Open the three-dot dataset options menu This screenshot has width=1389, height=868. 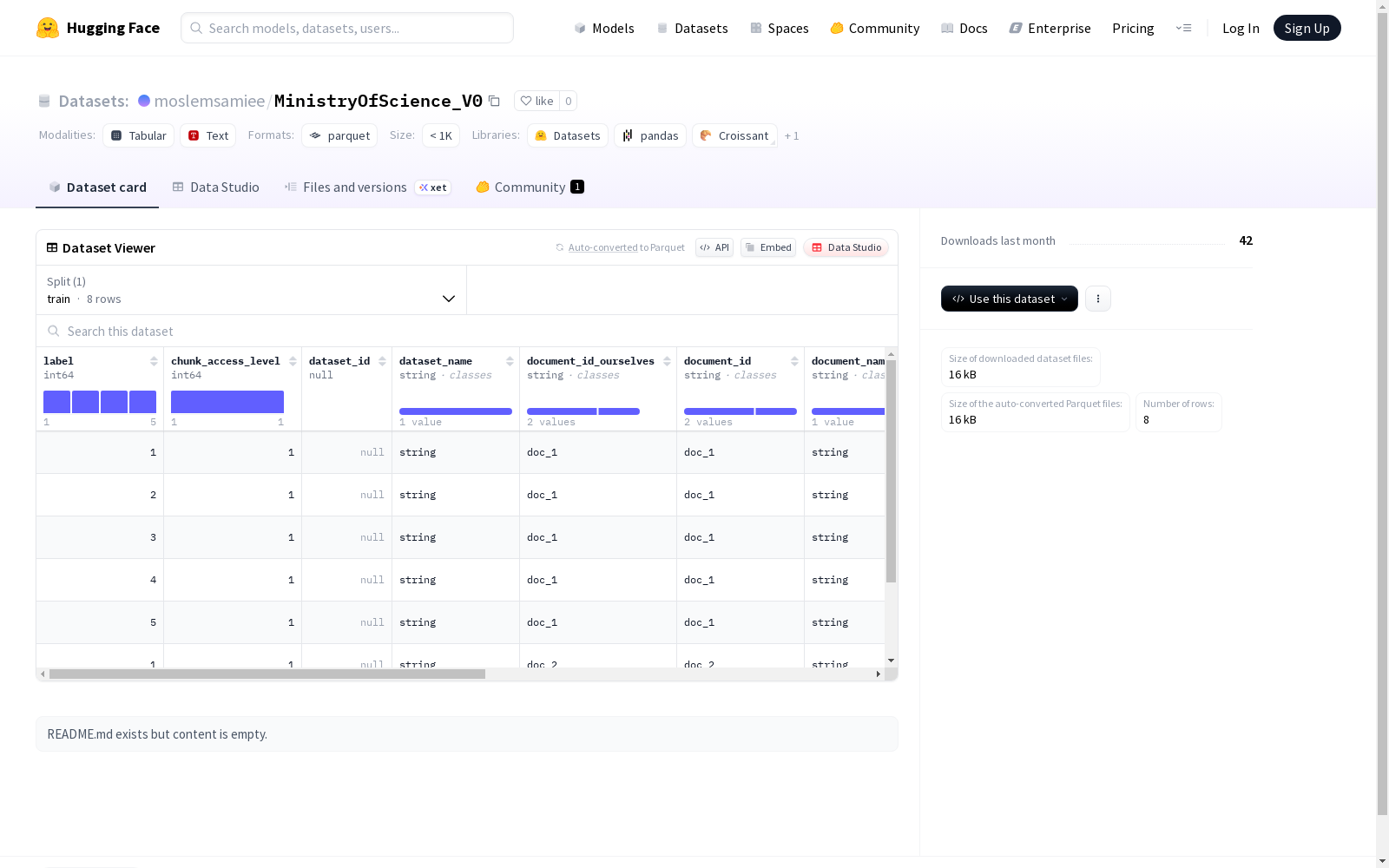pyautogui.click(x=1098, y=299)
